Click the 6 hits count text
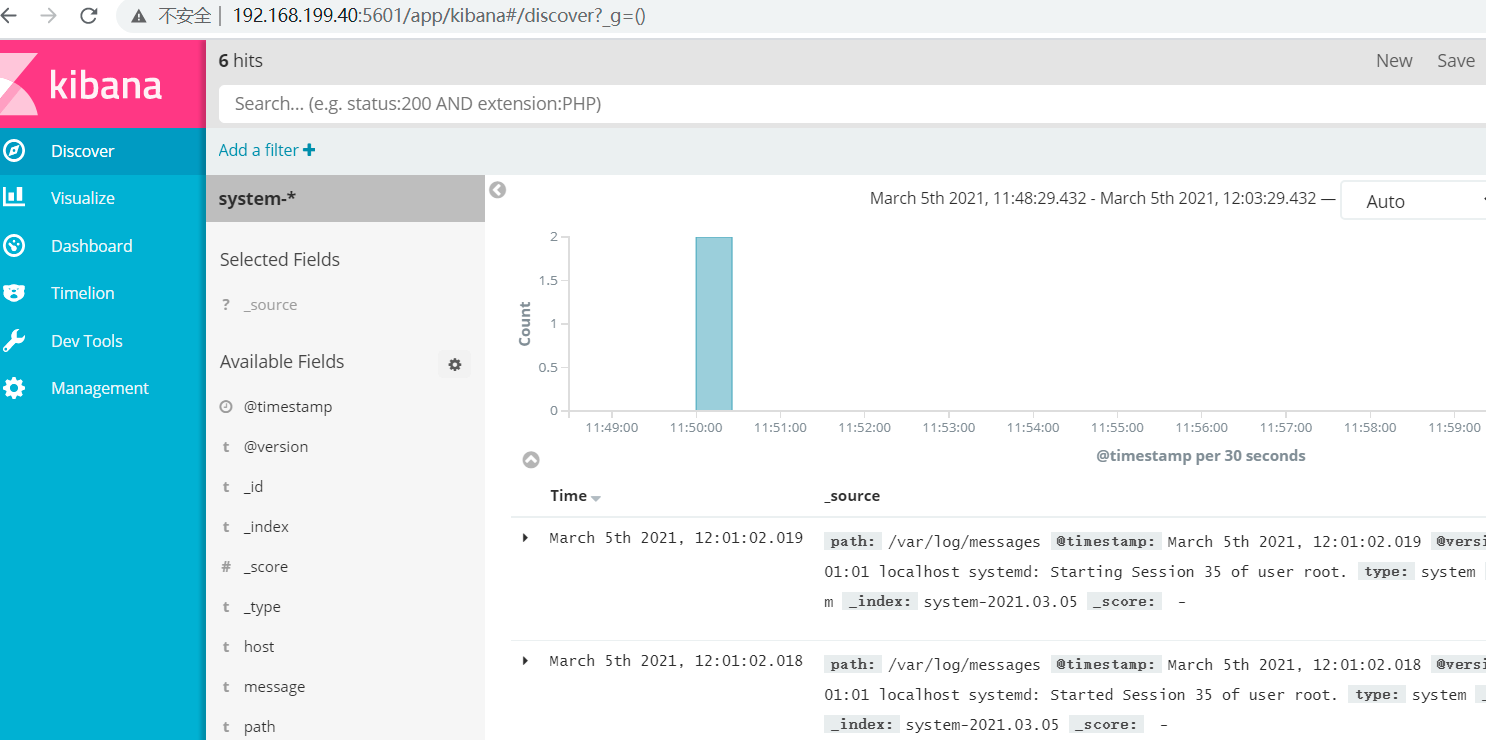The height and width of the screenshot is (740, 1486). click(241, 61)
